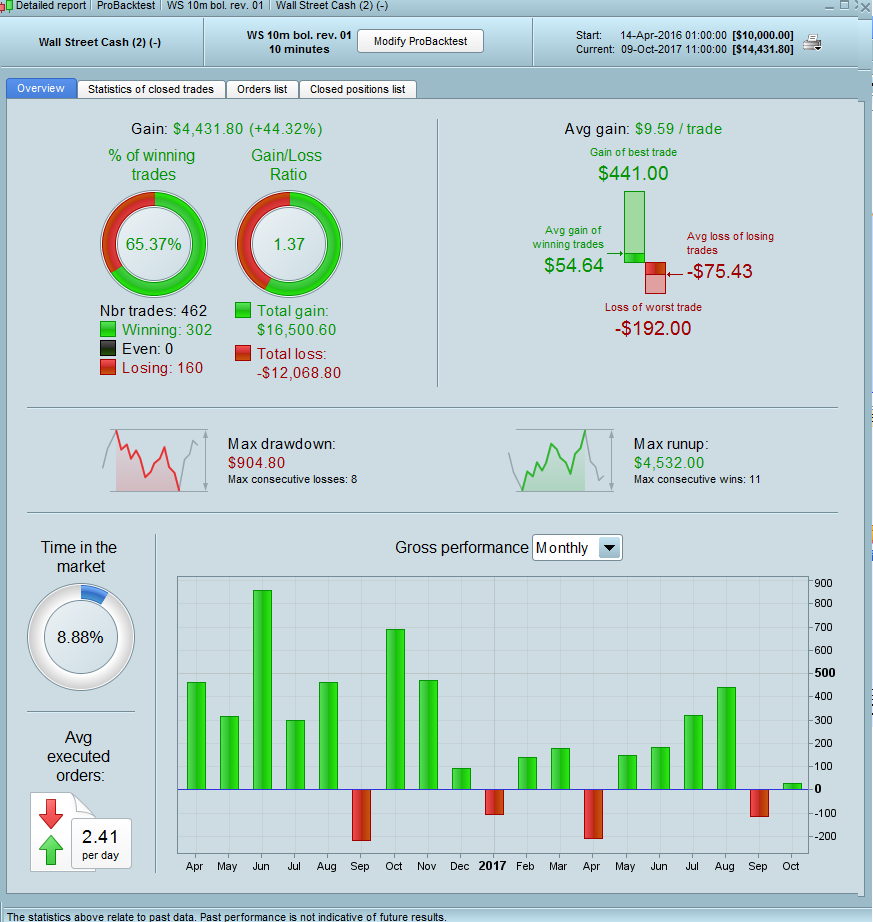Image resolution: width=873 pixels, height=922 pixels.
Task: Click the Current balance [$14,431.80] value
Action: [x=762, y=49]
